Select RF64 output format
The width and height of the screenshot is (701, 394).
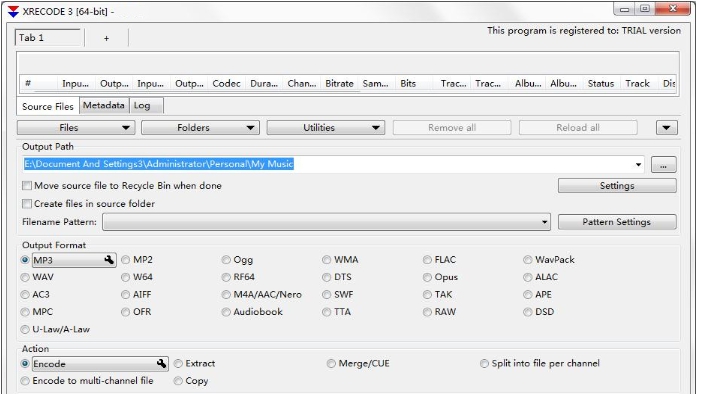point(226,277)
